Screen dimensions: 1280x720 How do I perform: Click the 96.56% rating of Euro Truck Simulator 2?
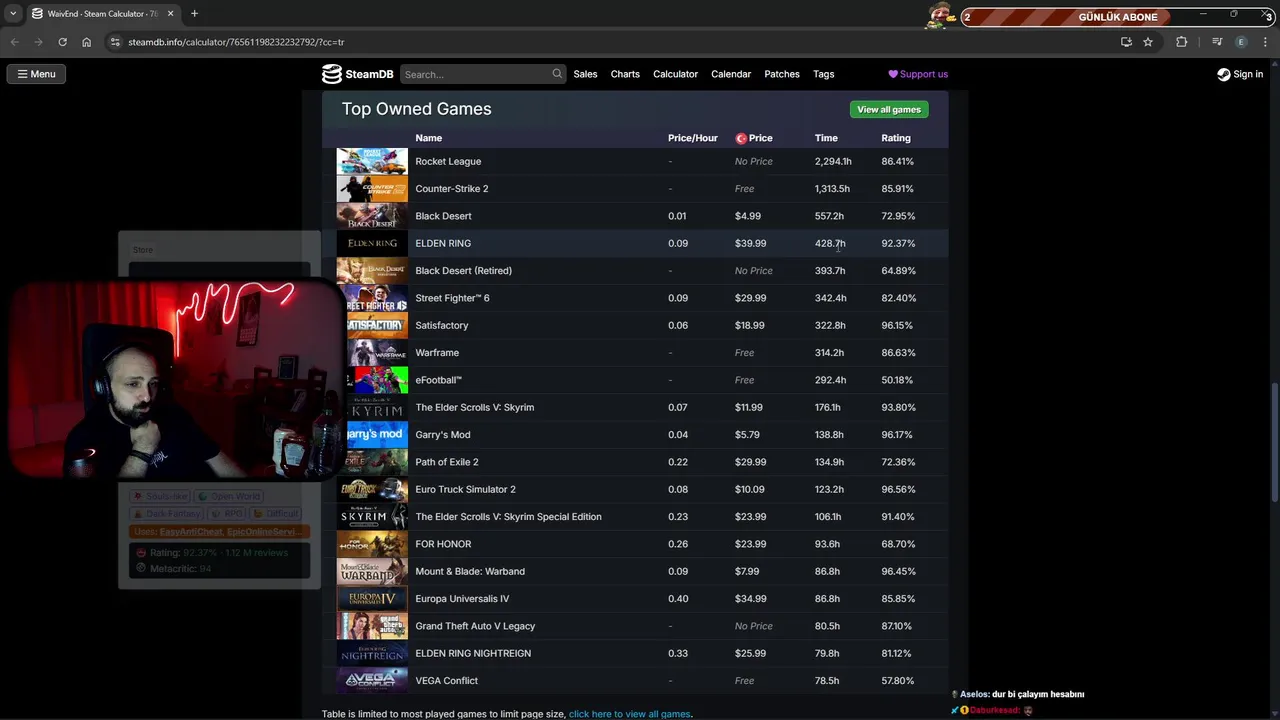point(898,489)
